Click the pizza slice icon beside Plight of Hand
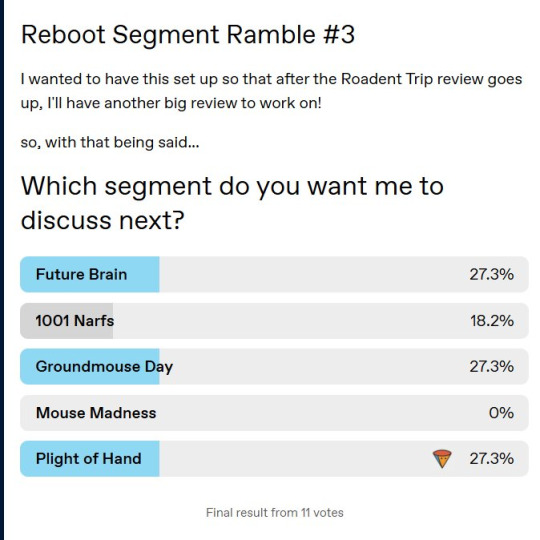This screenshot has width=540, height=540. pyautogui.click(x=442, y=459)
